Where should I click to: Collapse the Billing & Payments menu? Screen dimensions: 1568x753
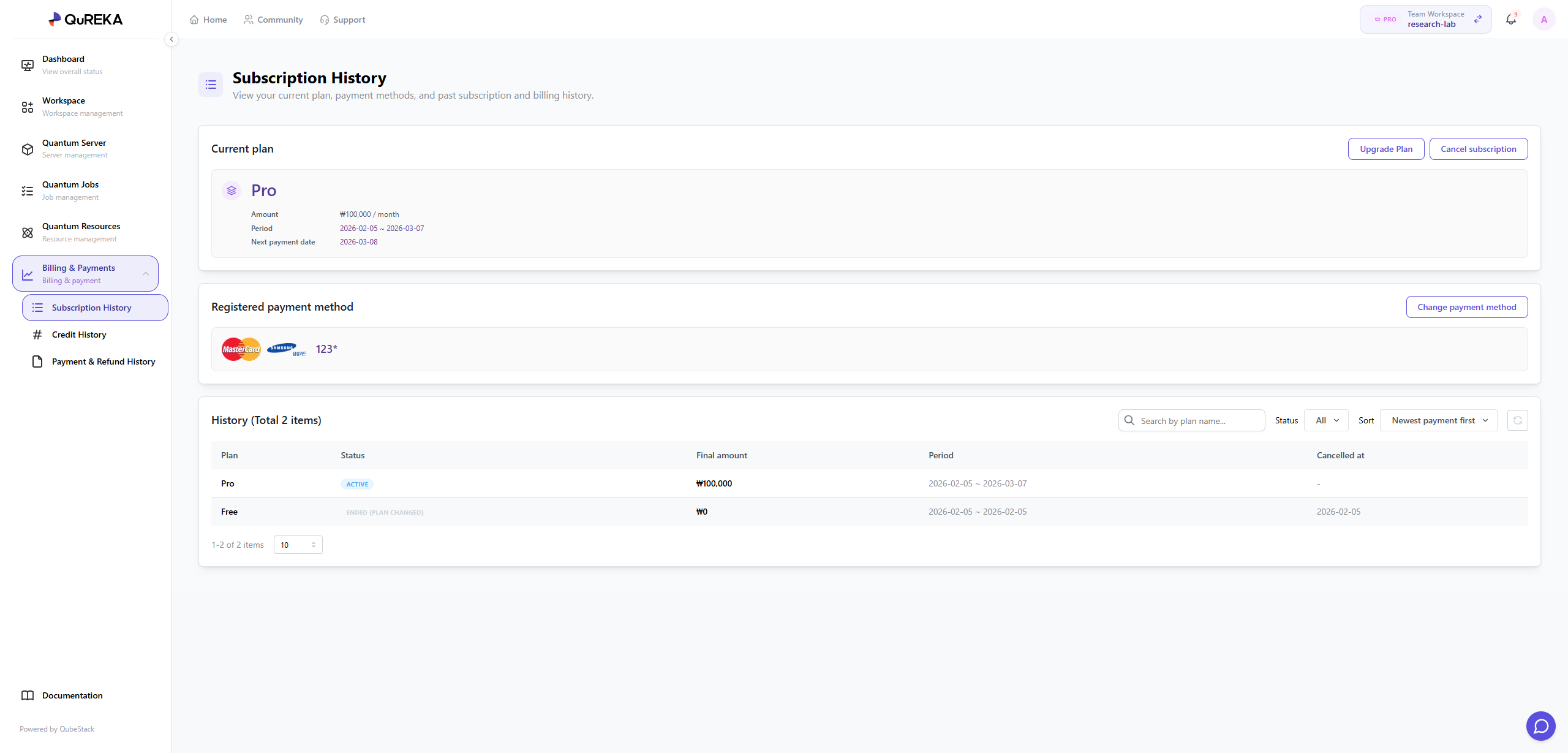tap(146, 274)
